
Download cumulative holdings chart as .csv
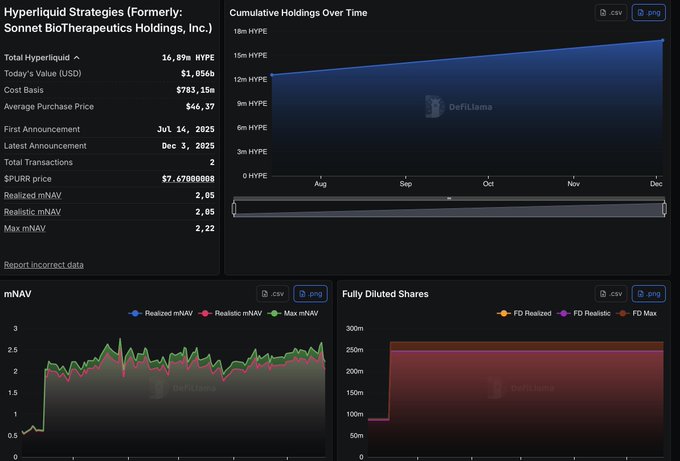611,13
